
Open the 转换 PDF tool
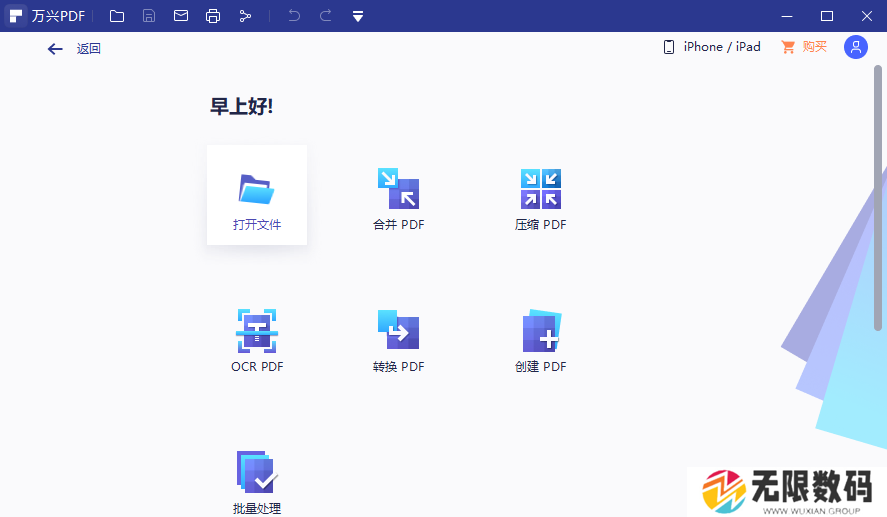[399, 342]
